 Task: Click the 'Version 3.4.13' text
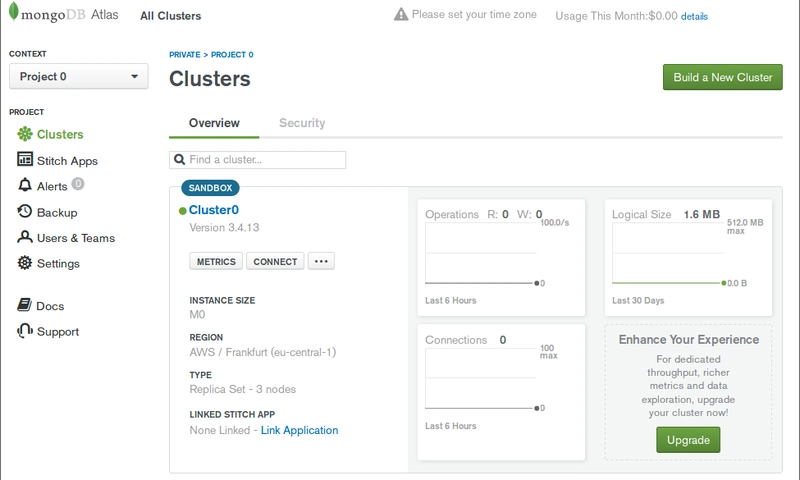click(224, 228)
